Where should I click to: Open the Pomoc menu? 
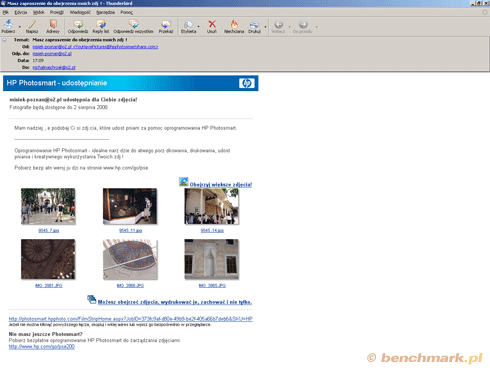point(126,12)
